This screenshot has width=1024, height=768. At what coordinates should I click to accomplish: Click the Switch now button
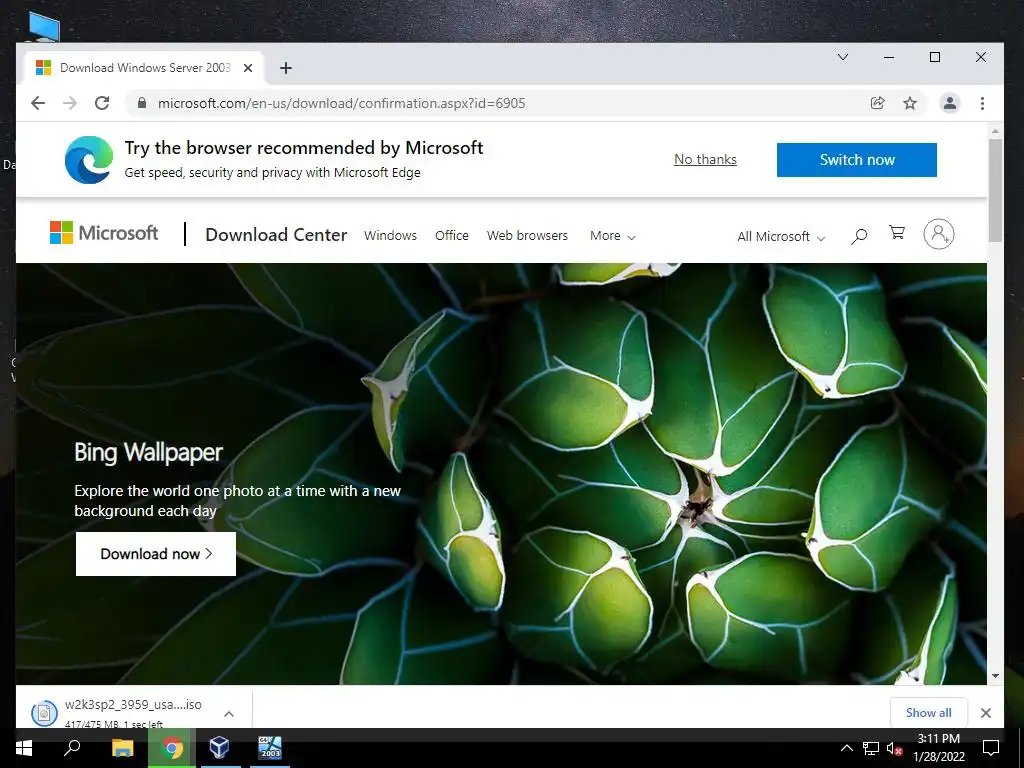point(857,160)
